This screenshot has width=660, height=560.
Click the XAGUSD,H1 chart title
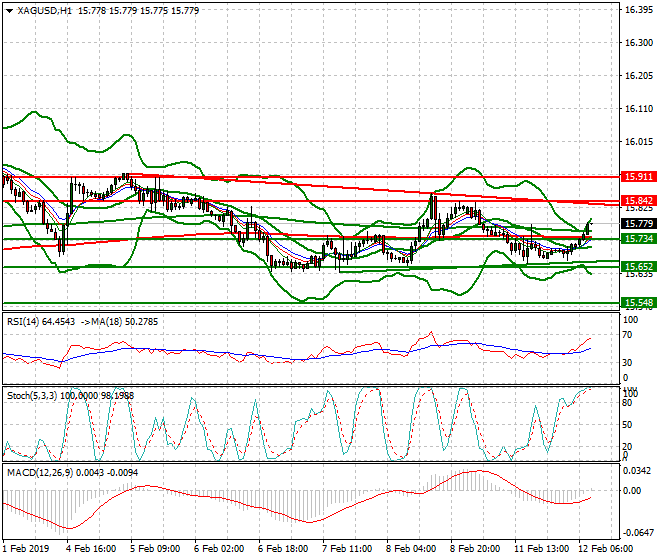(43, 10)
